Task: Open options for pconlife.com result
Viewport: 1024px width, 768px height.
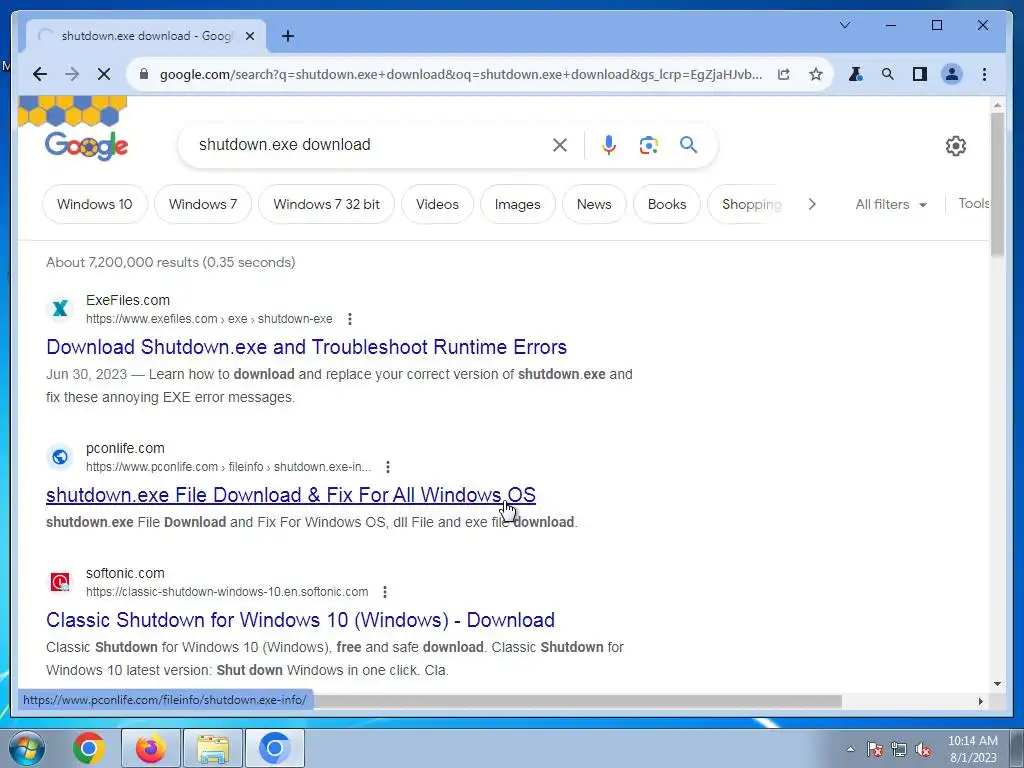Action: [388, 467]
